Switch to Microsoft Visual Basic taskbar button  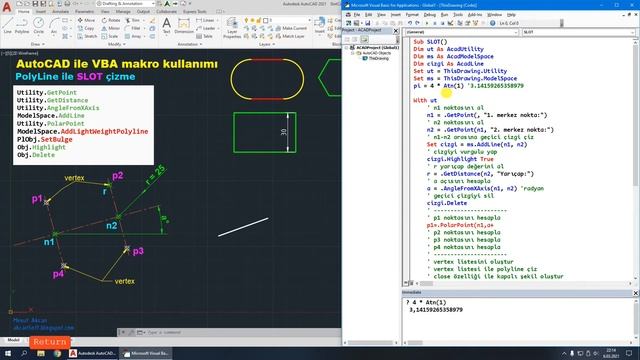coord(146,353)
